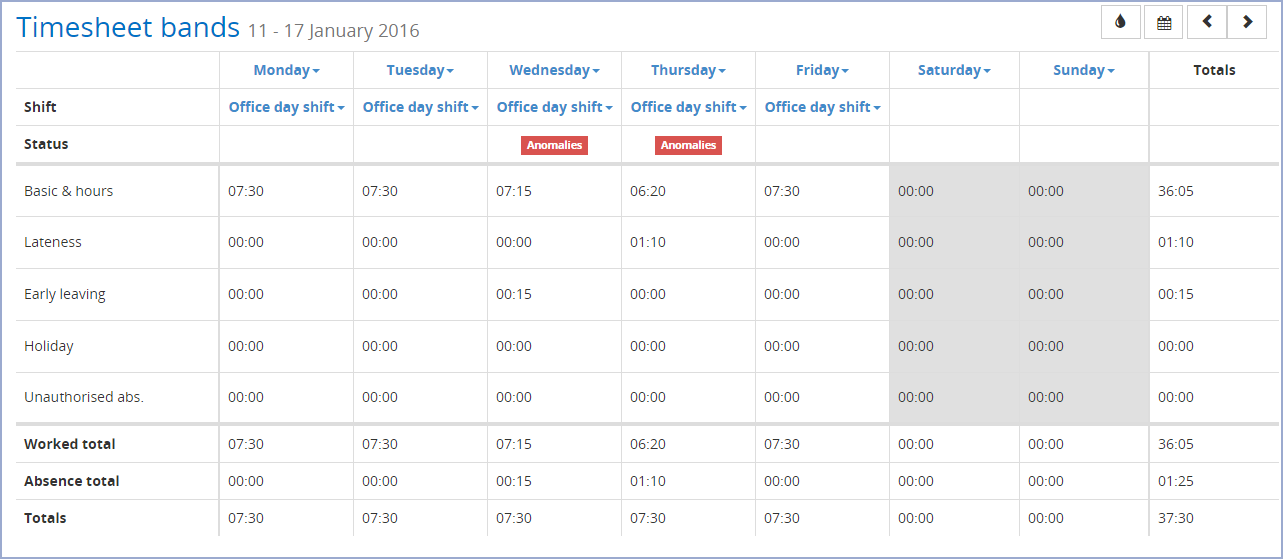1283x559 pixels.
Task: Click the bottom Totals row label
Action: coord(45,518)
